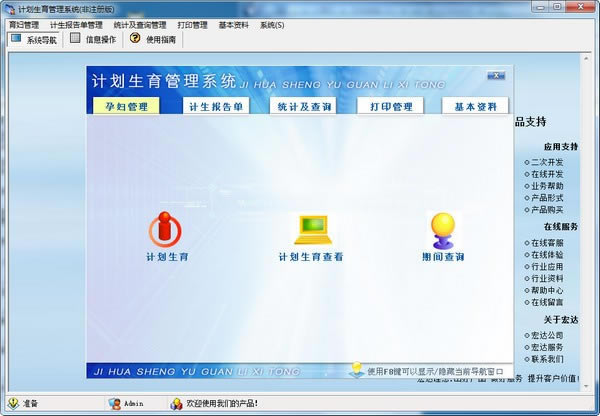Click the 准备 status text

click(30, 403)
